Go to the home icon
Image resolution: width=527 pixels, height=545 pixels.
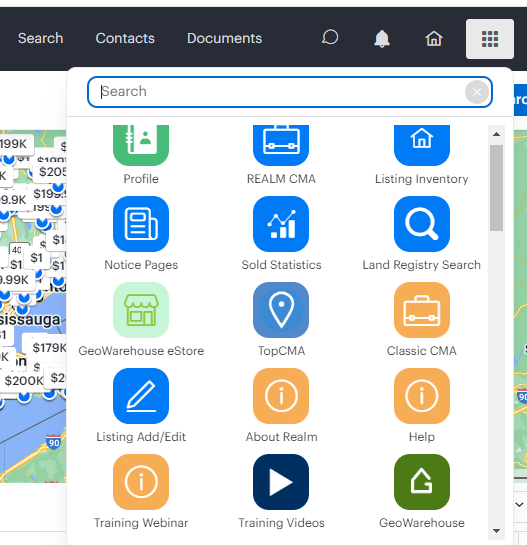(x=434, y=38)
